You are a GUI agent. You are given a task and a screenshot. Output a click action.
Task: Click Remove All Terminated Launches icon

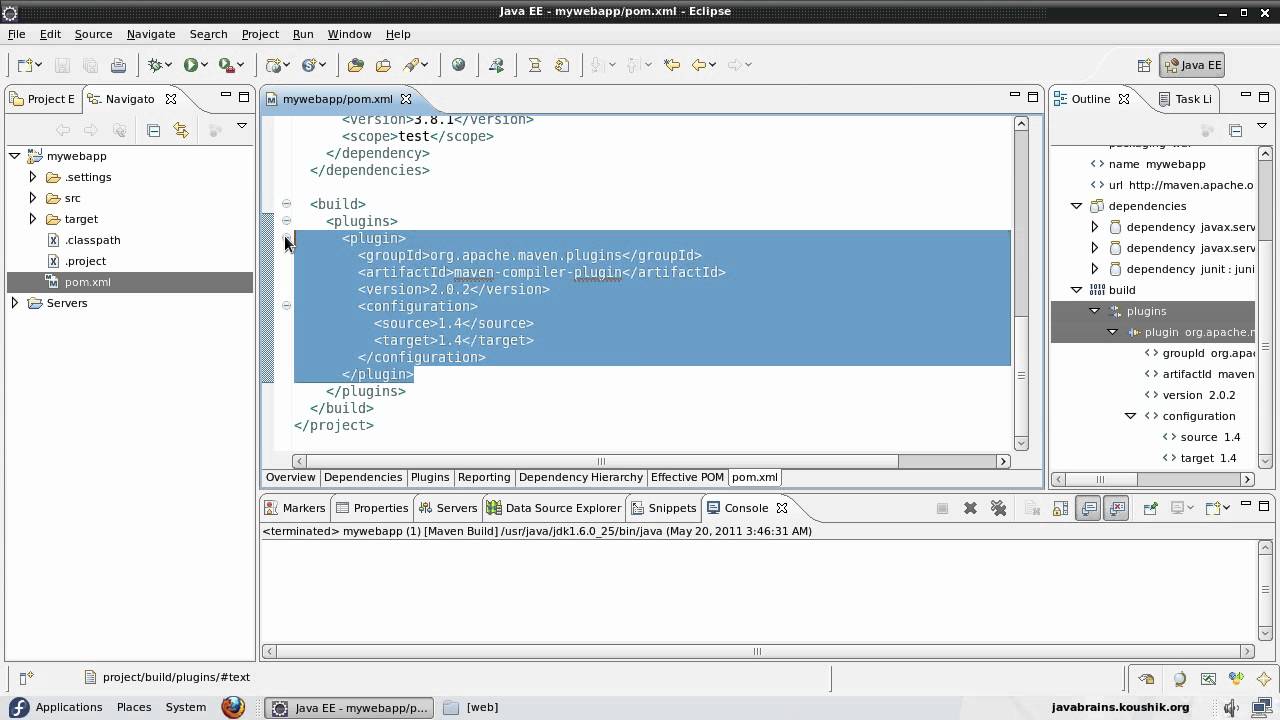pos(998,508)
